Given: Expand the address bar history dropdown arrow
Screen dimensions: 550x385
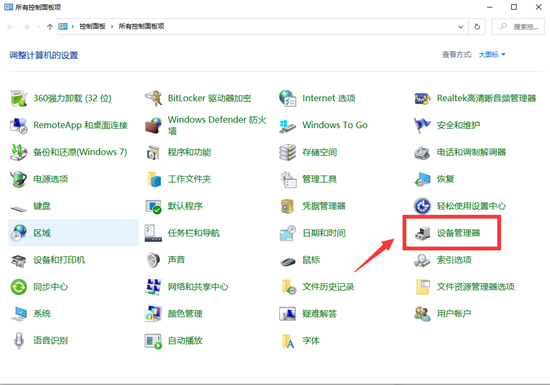Looking at the screenshot, I should click(x=461, y=27).
